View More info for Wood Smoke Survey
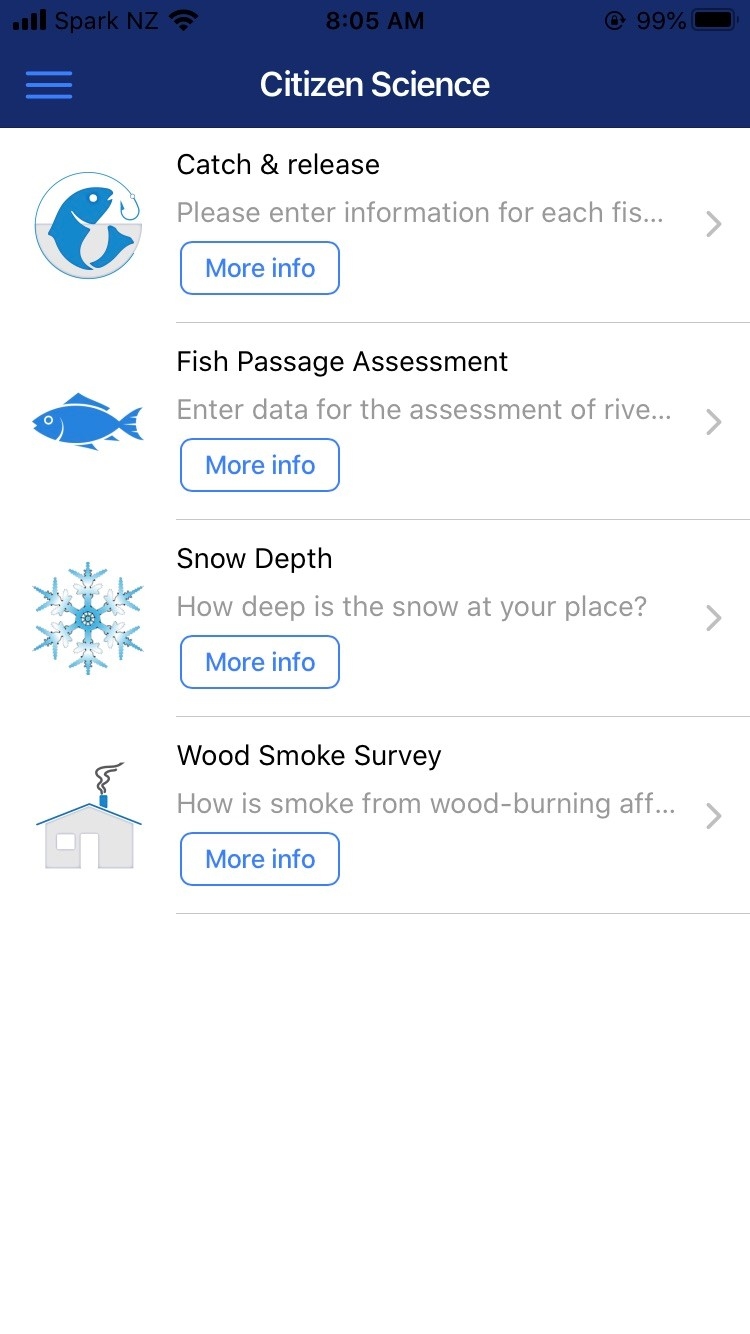750x1334 pixels. 260,859
